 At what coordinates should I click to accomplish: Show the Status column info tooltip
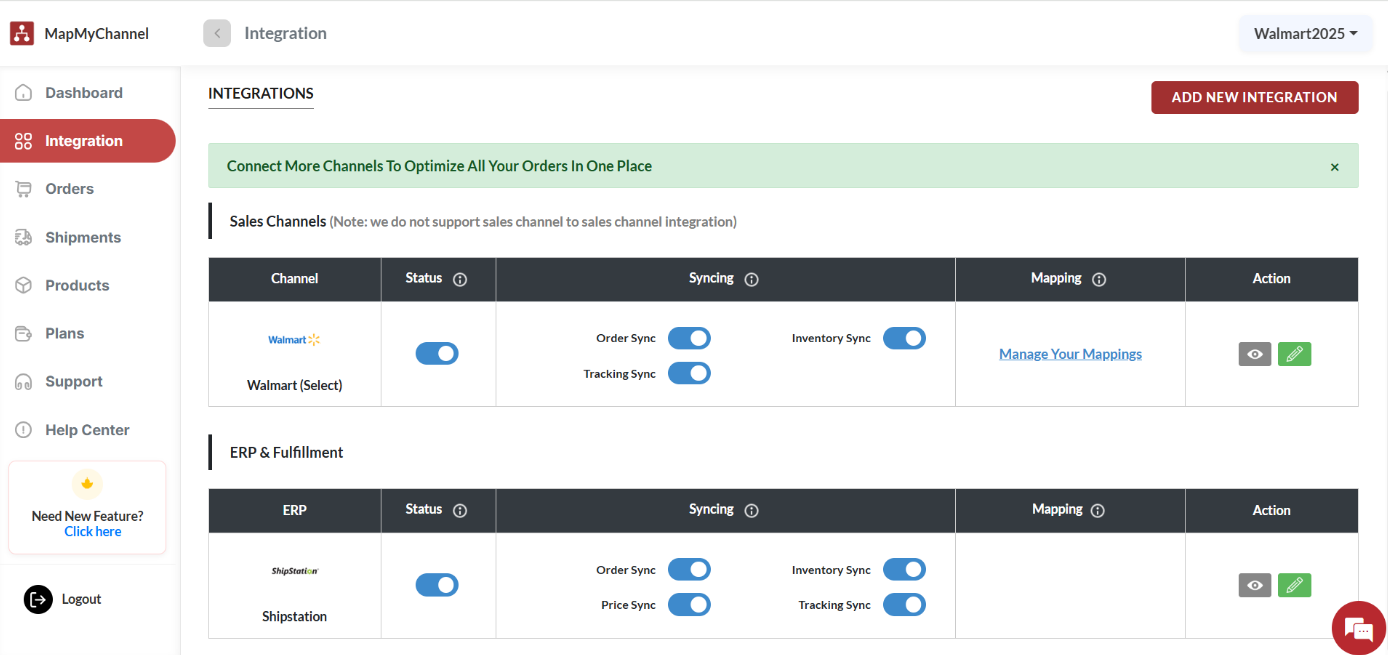(461, 279)
